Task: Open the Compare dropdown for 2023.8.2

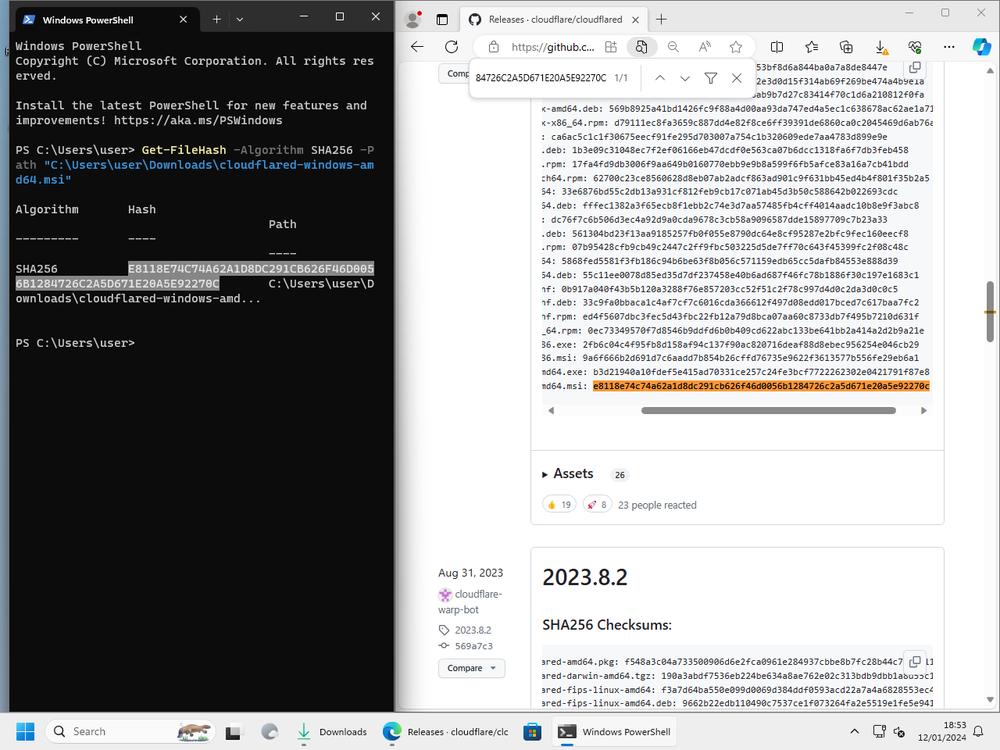Action: [471, 668]
